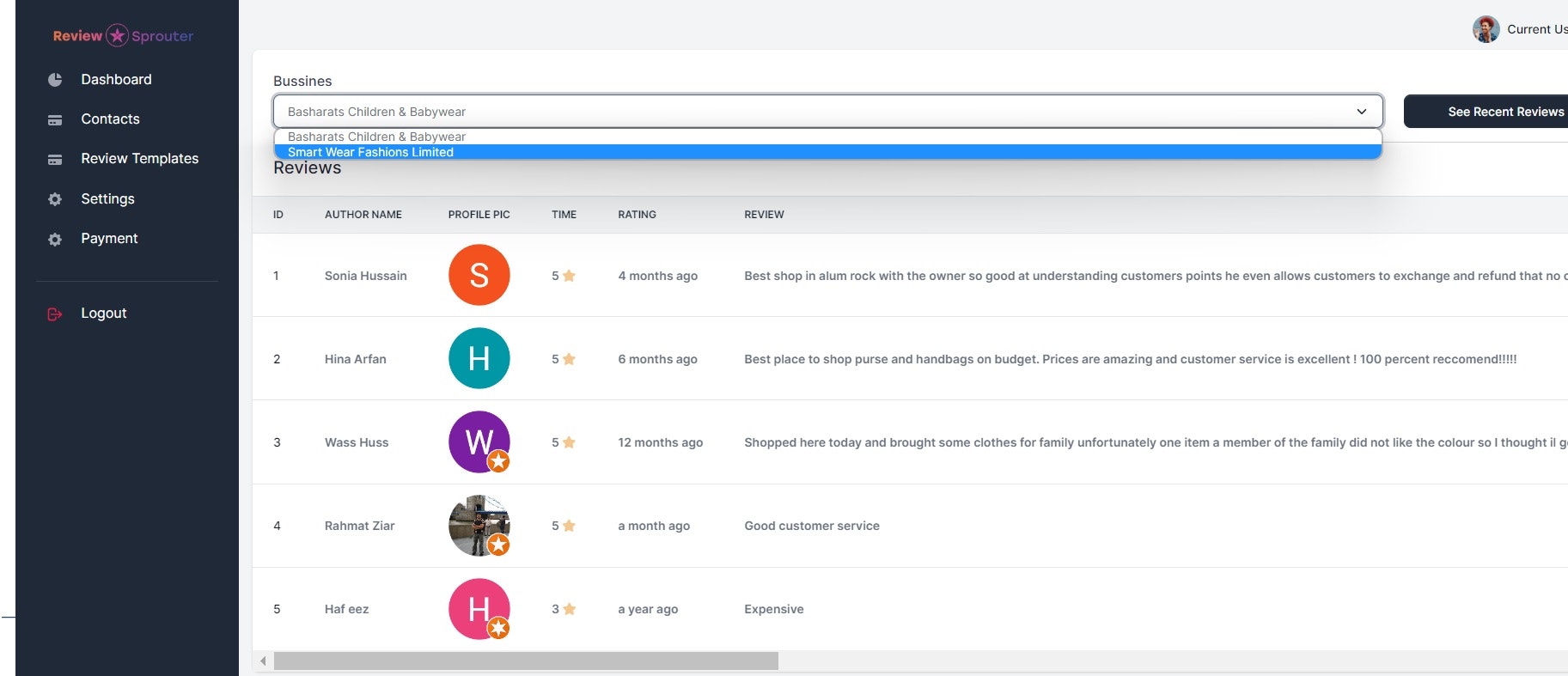This screenshot has height=676, width=1568.
Task: Click the Dashboard pie chart icon
Action: click(55, 80)
